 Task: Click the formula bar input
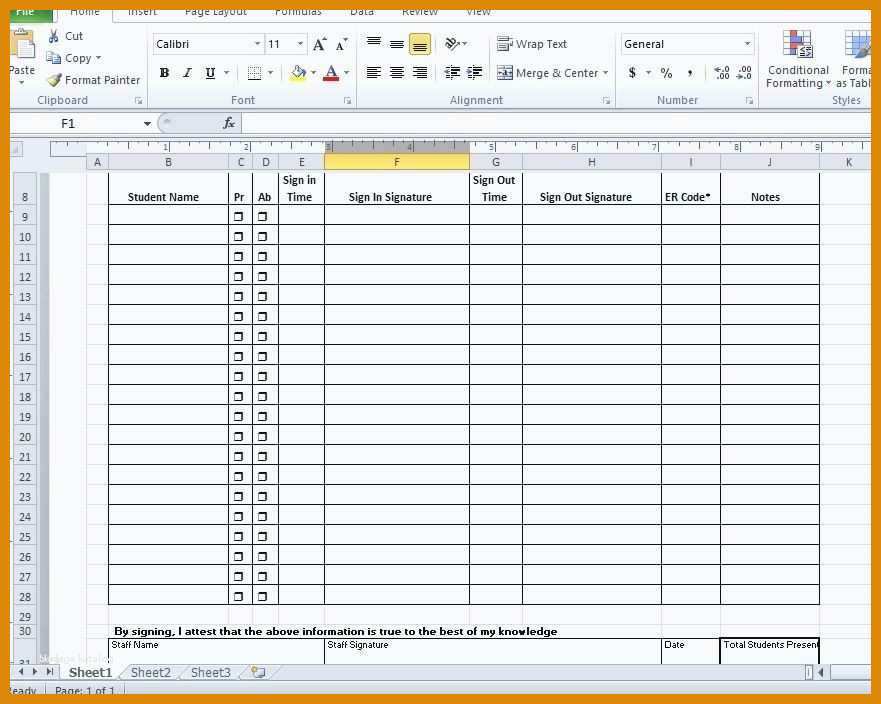click(556, 123)
